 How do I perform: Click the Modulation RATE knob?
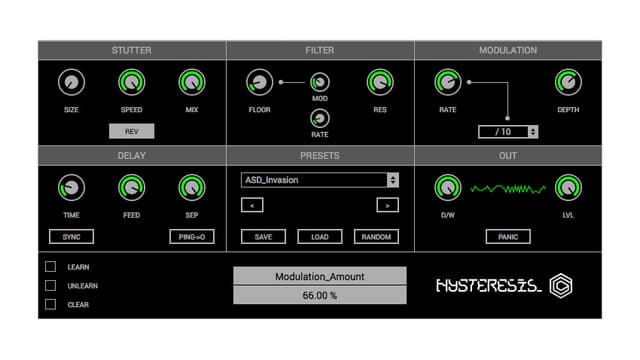click(448, 82)
